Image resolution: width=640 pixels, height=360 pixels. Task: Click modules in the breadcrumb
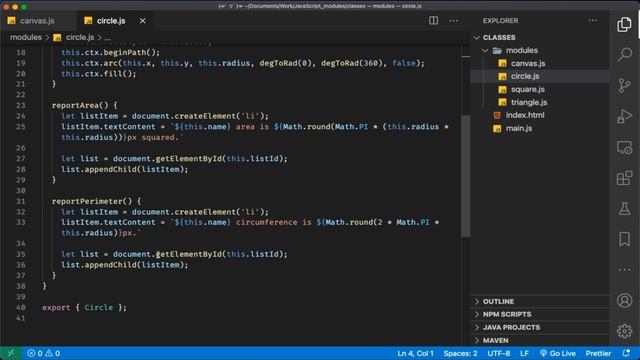(26, 37)
